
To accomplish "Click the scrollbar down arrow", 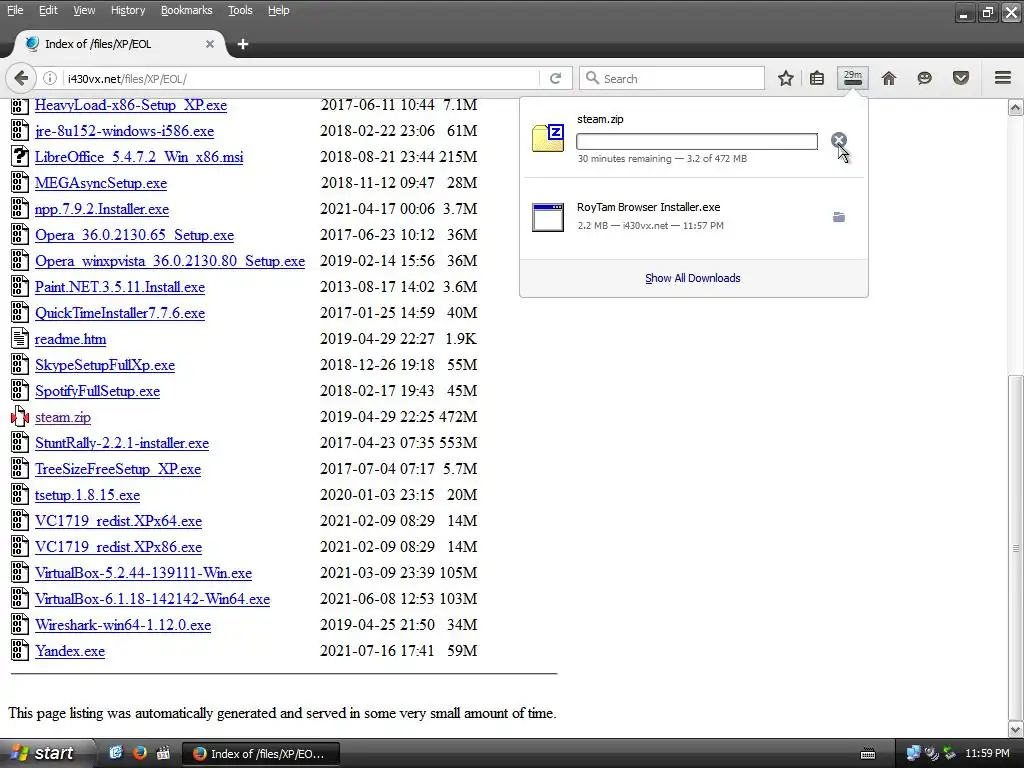I will pos(1016,729).
